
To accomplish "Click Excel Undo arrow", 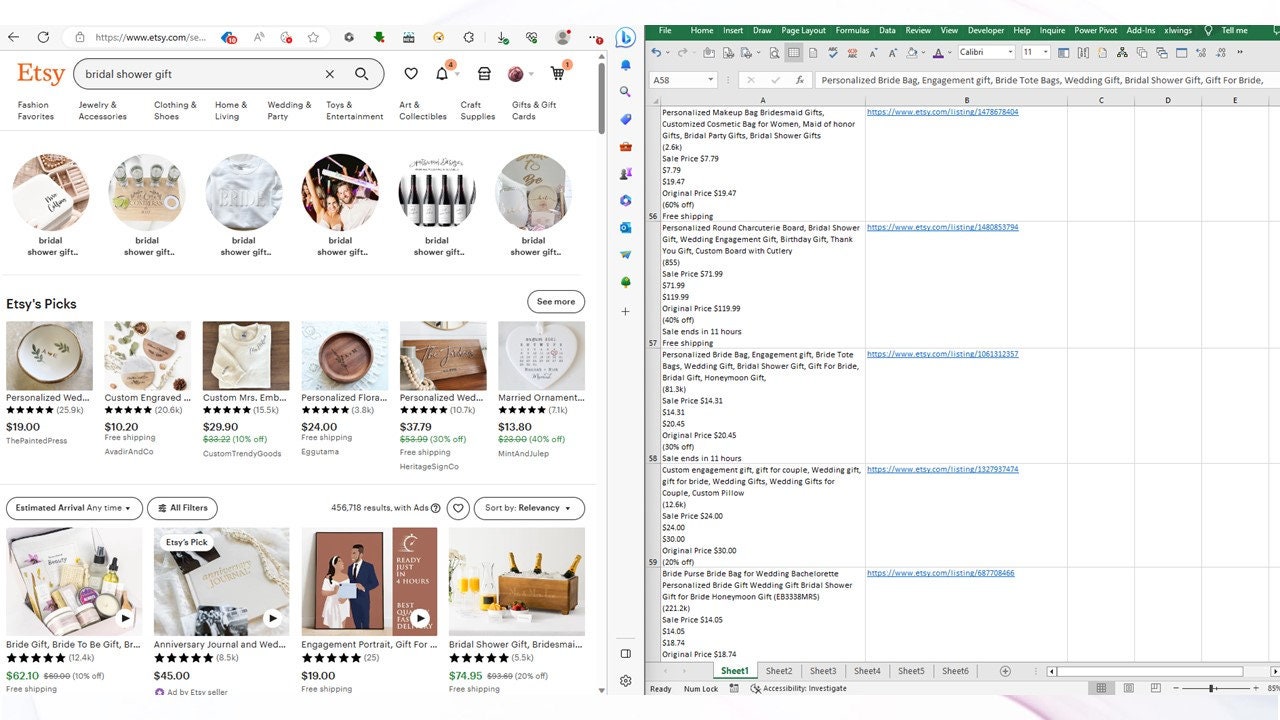I will click(x=656, y=53).
